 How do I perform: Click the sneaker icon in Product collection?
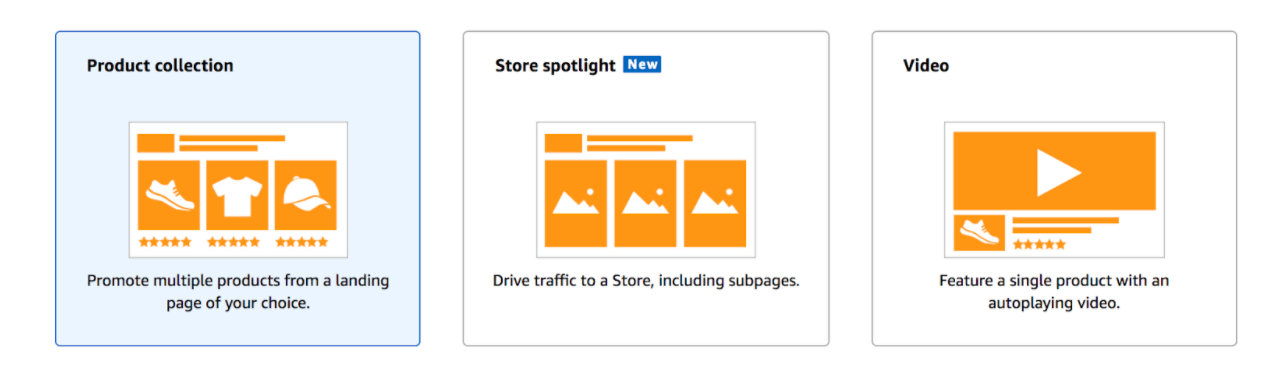tap(169, 195)
